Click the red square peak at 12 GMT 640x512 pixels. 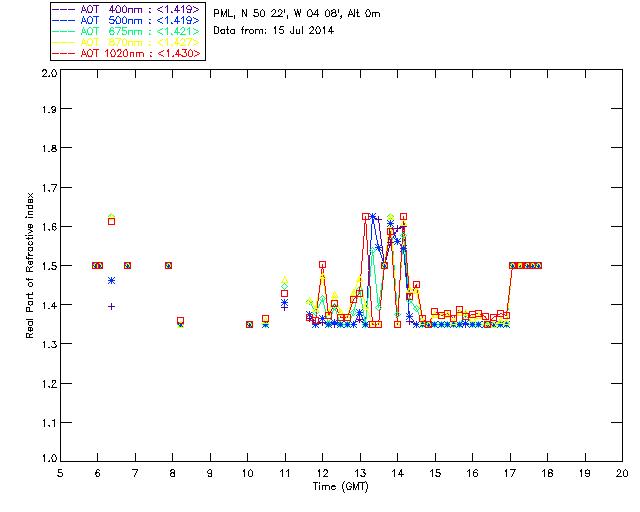tap(322, 265)
